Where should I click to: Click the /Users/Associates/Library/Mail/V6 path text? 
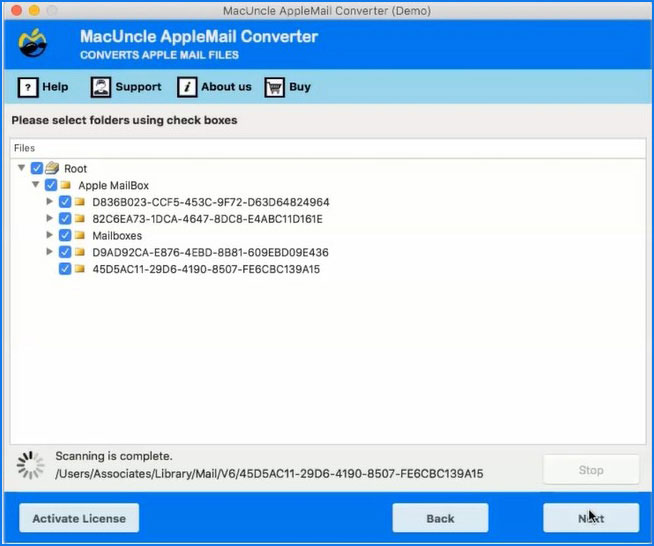click(x=269, y=473)
